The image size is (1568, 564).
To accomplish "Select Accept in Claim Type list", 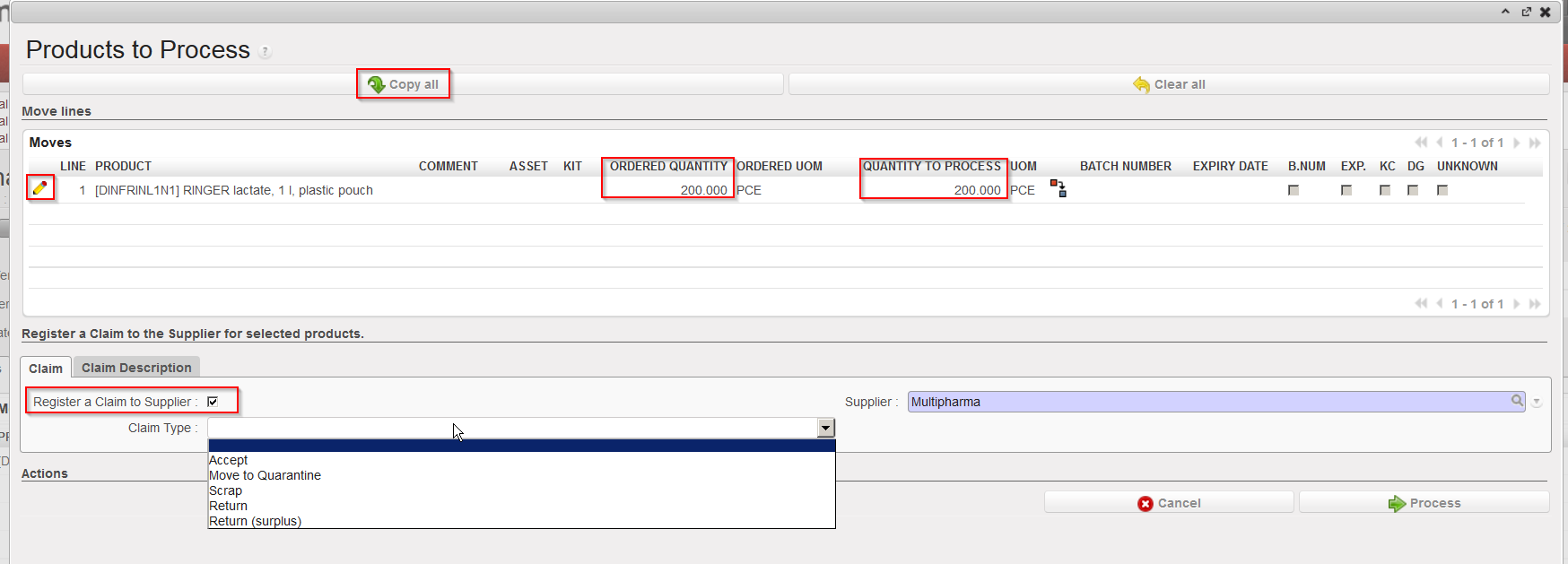I will (x=521, y=460).
